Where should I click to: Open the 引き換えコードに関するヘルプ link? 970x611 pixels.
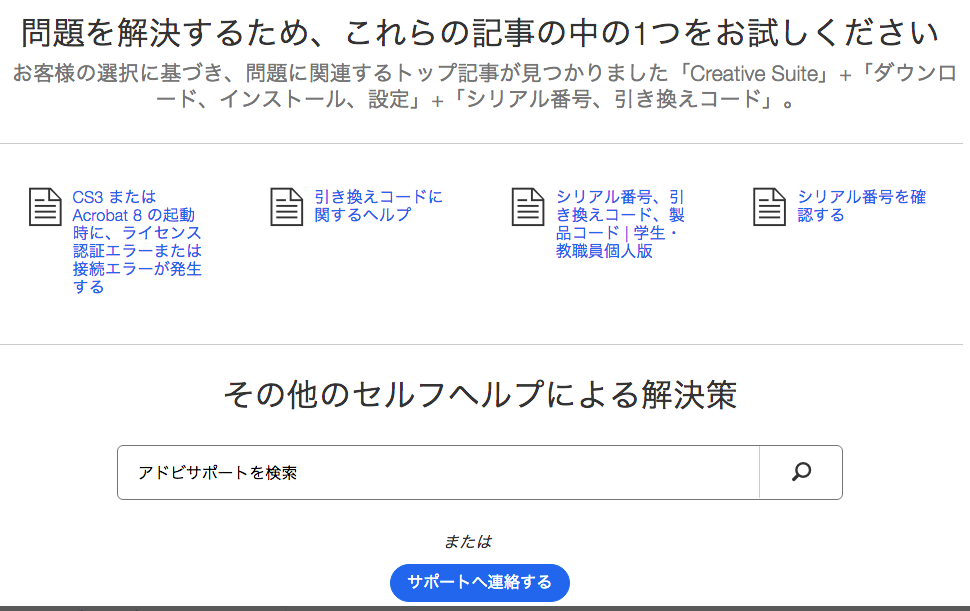378,206
